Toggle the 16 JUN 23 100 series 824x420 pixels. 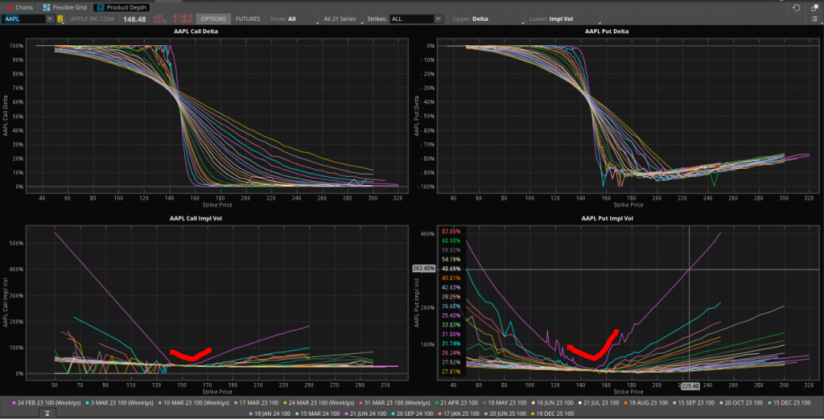(553, 403)
